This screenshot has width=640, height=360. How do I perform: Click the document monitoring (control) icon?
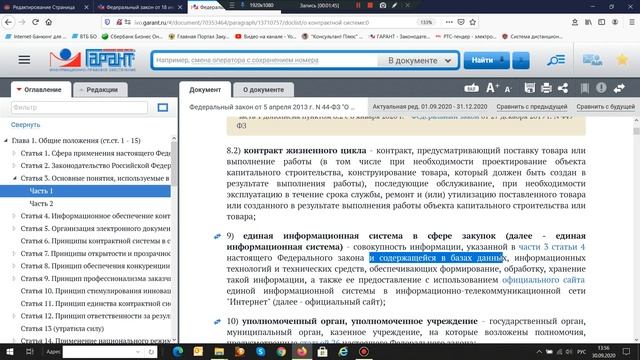point(471,88)
